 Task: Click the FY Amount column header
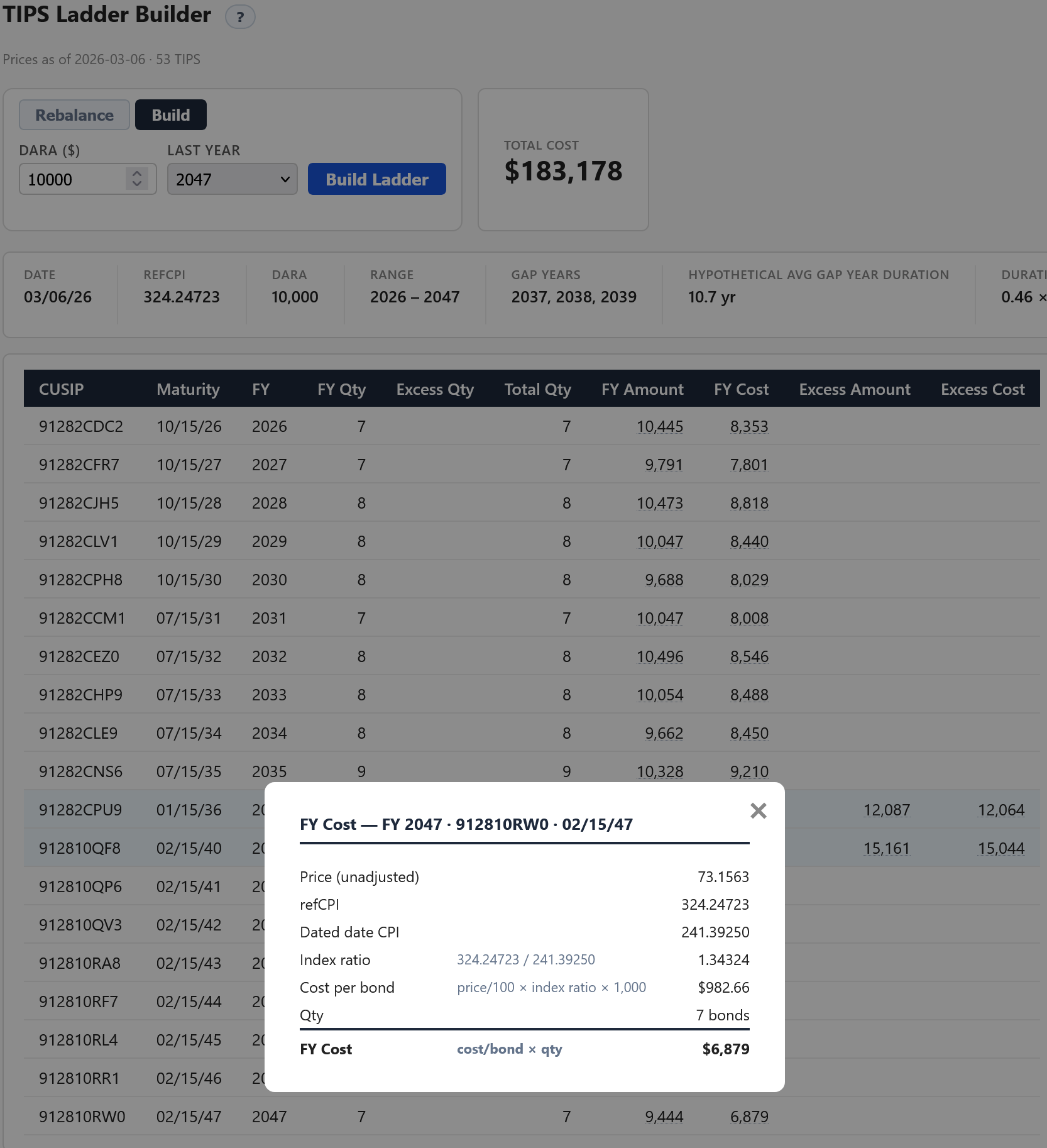pyautogui.click(x=642, y=389)
